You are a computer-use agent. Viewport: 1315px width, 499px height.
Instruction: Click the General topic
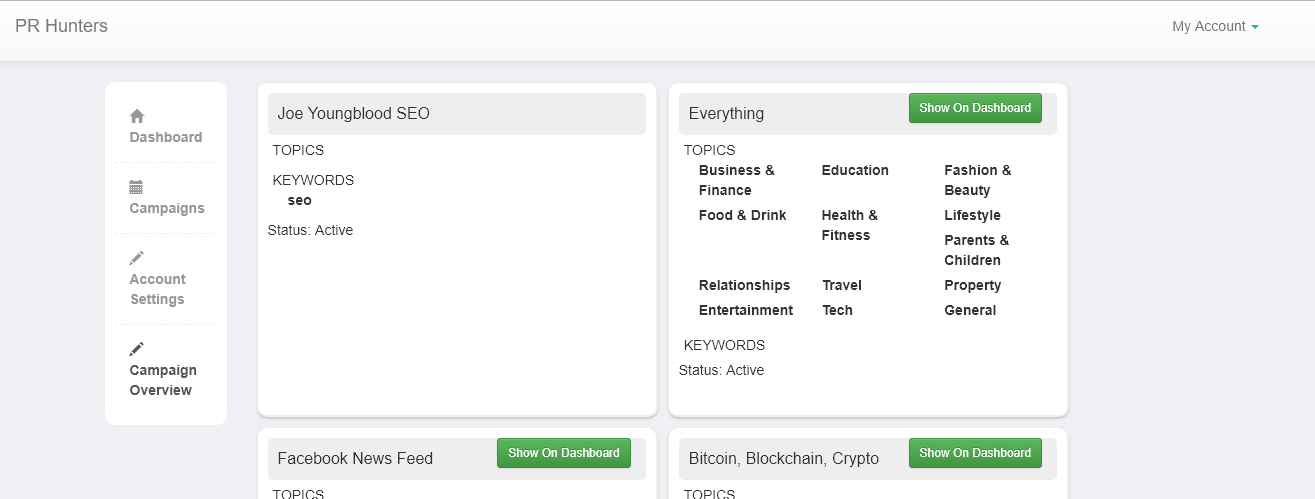click(970, 310)
